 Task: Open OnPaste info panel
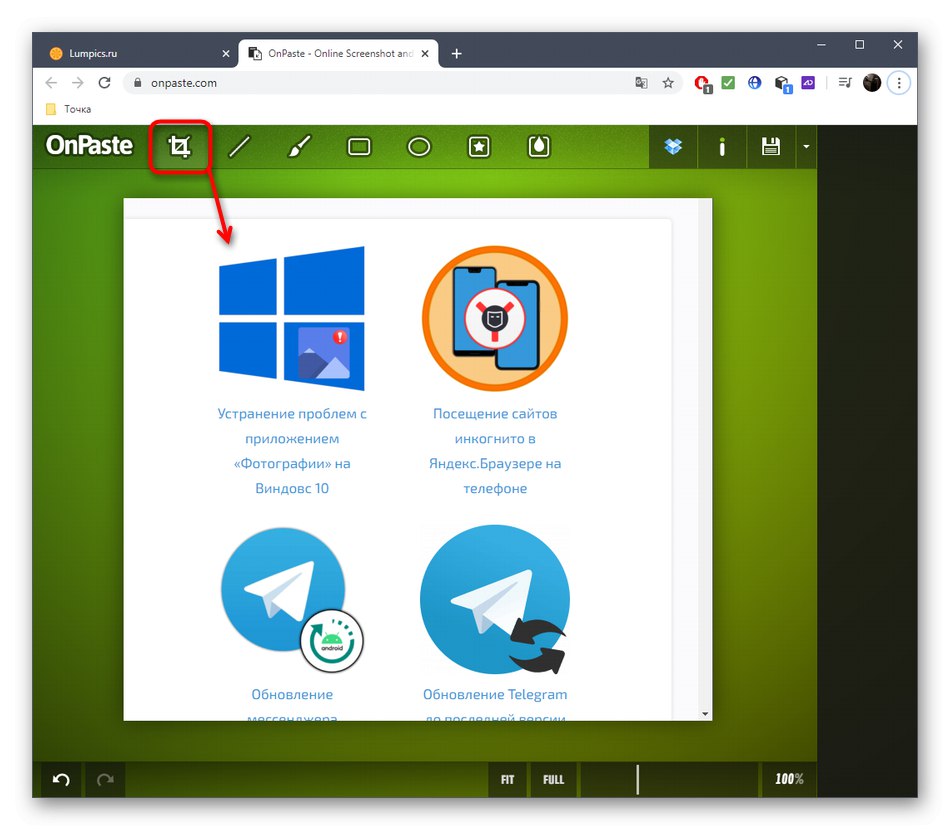point(721,146)
